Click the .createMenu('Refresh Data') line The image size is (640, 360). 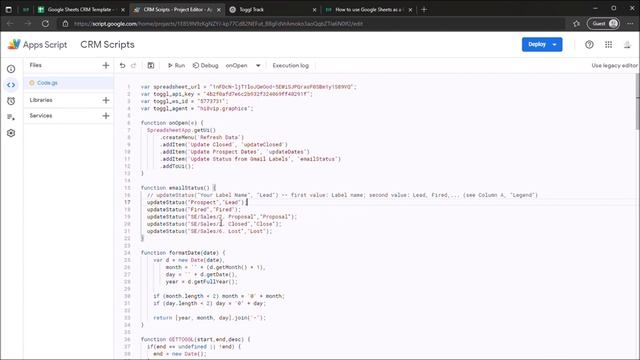point(202,138)
